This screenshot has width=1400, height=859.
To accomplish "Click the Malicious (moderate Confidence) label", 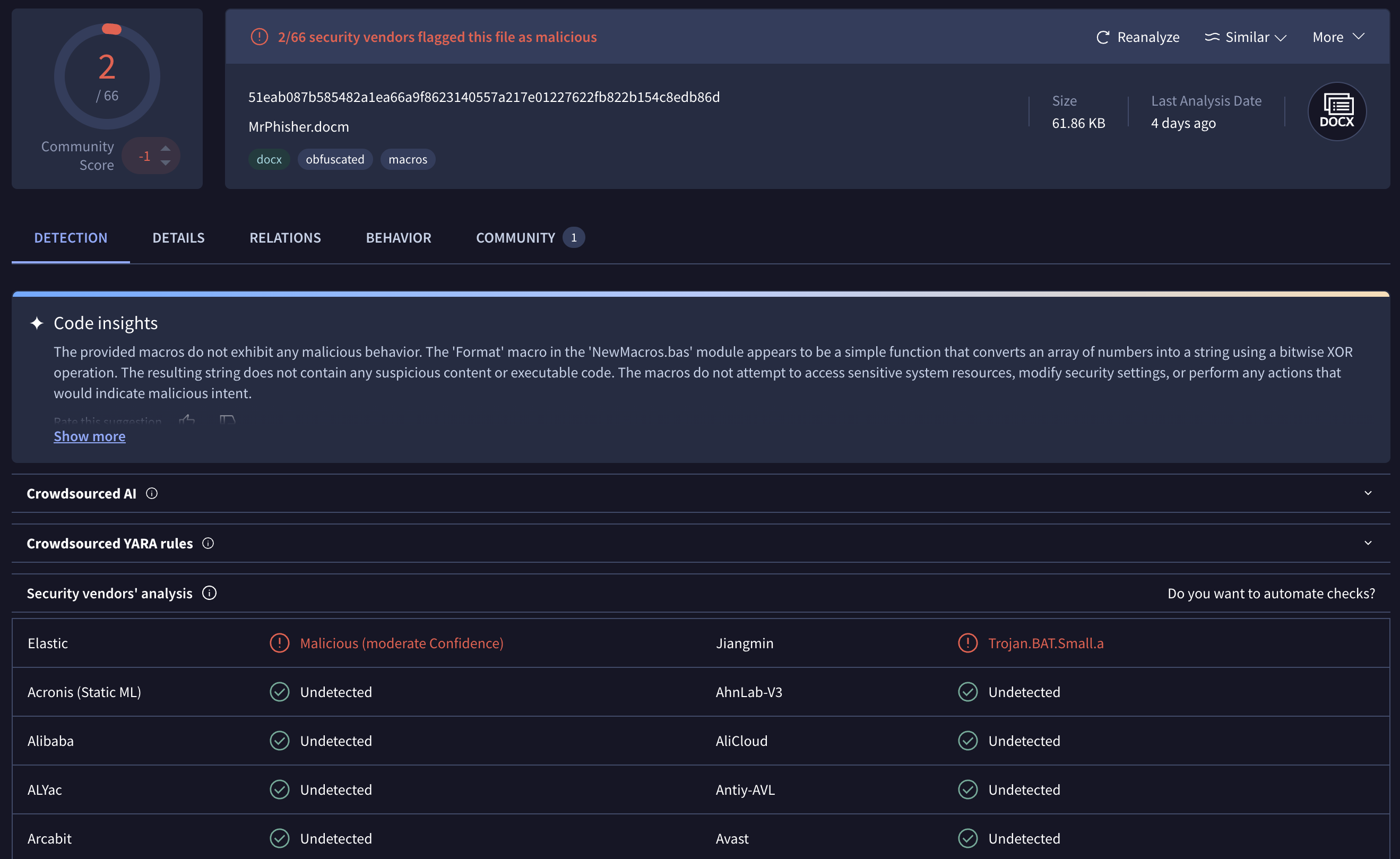I will click(x=402, y=643).
